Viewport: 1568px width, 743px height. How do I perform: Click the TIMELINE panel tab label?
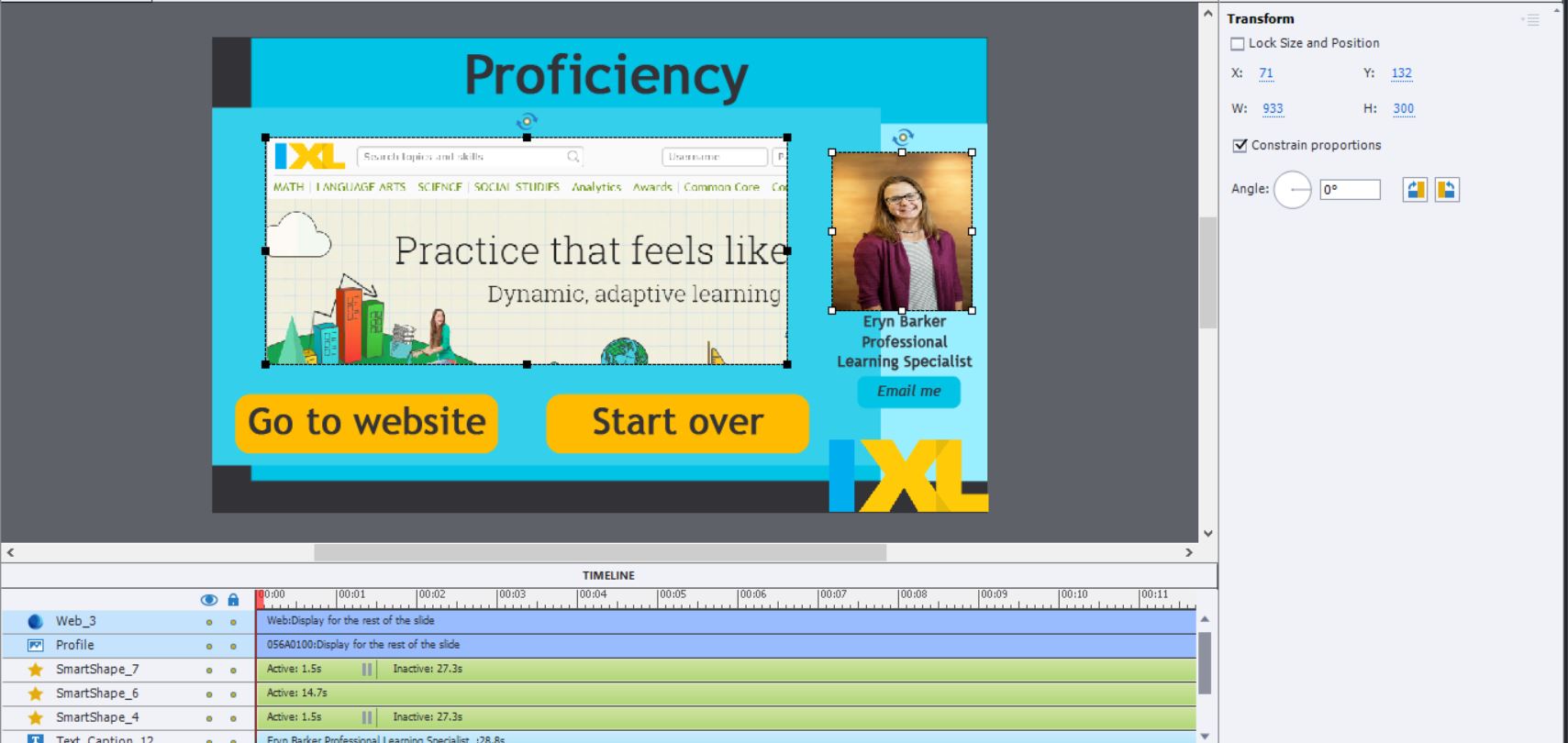point(608,575)
